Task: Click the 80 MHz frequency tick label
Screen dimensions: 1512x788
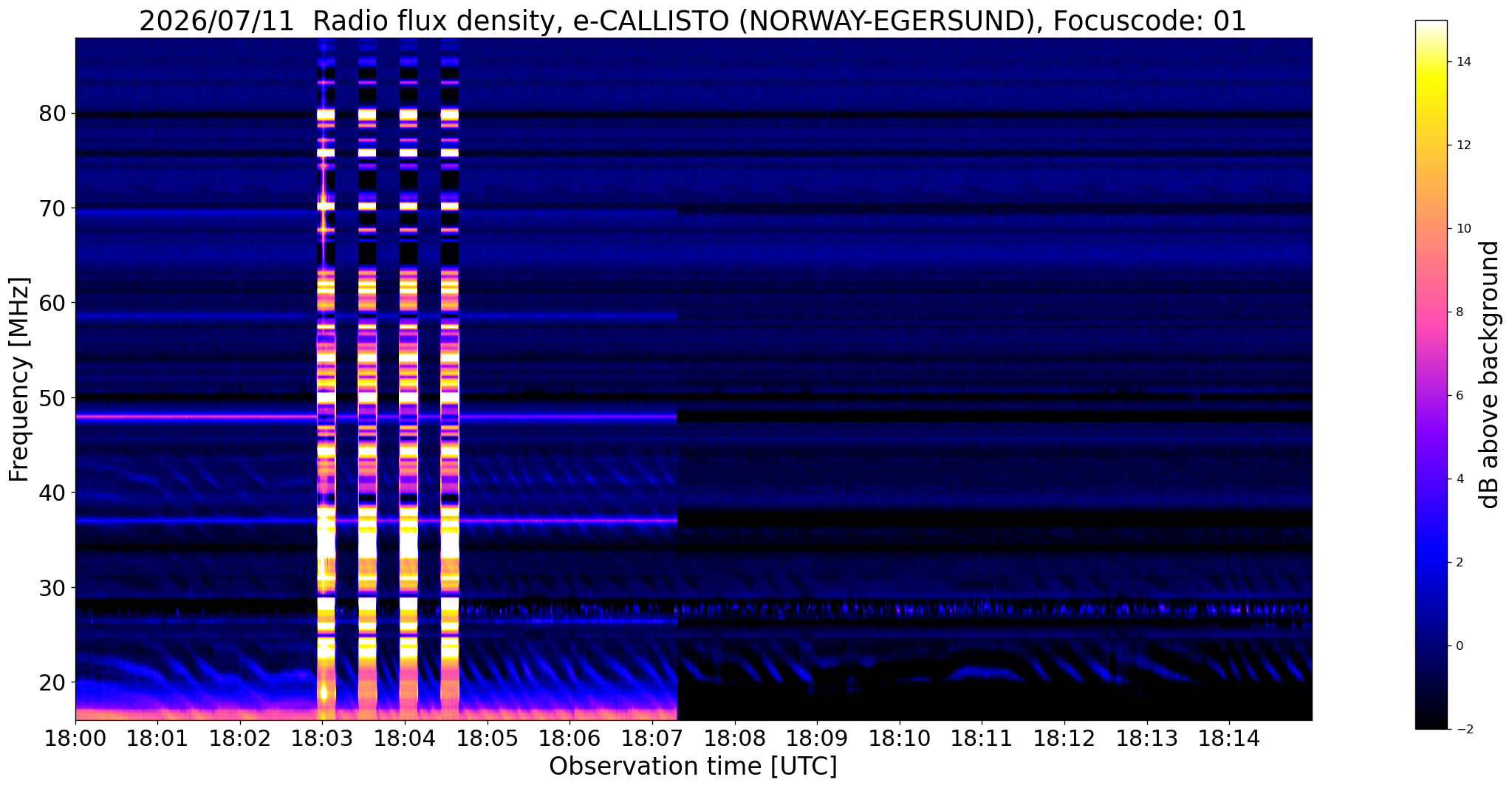Action: [x=53, y=114]
